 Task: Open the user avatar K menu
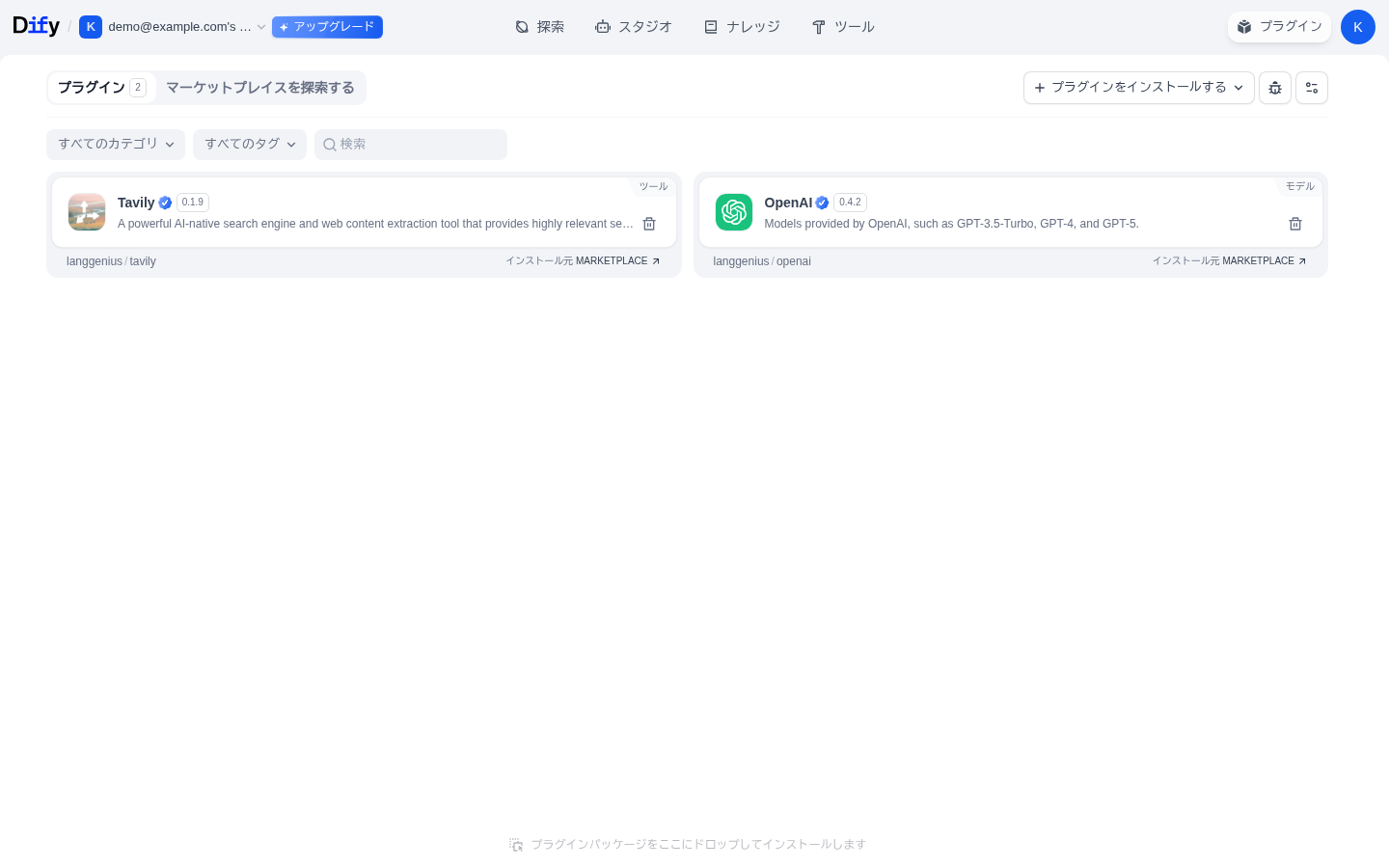click(1357, 27)
